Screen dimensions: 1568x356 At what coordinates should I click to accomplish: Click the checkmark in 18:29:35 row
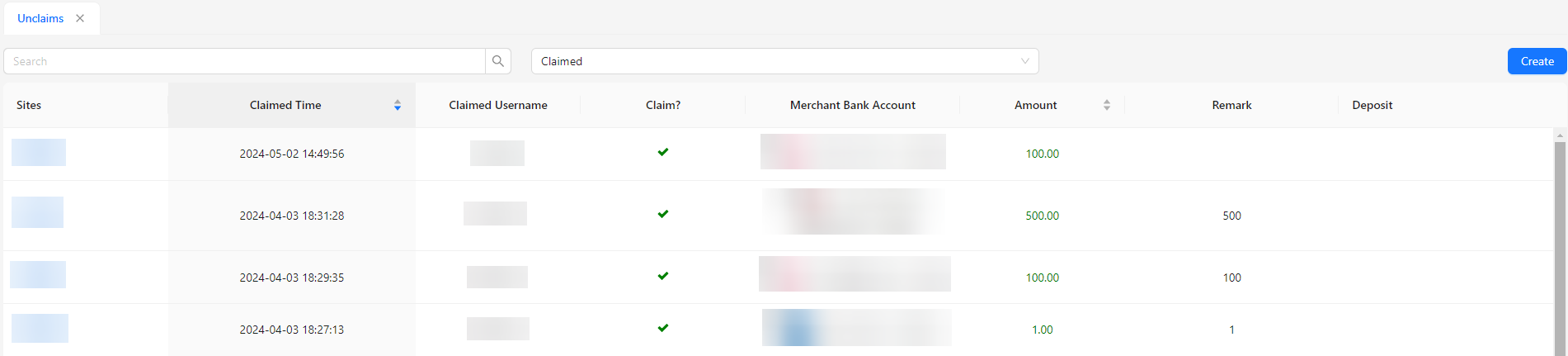click(x=663, y=276)
